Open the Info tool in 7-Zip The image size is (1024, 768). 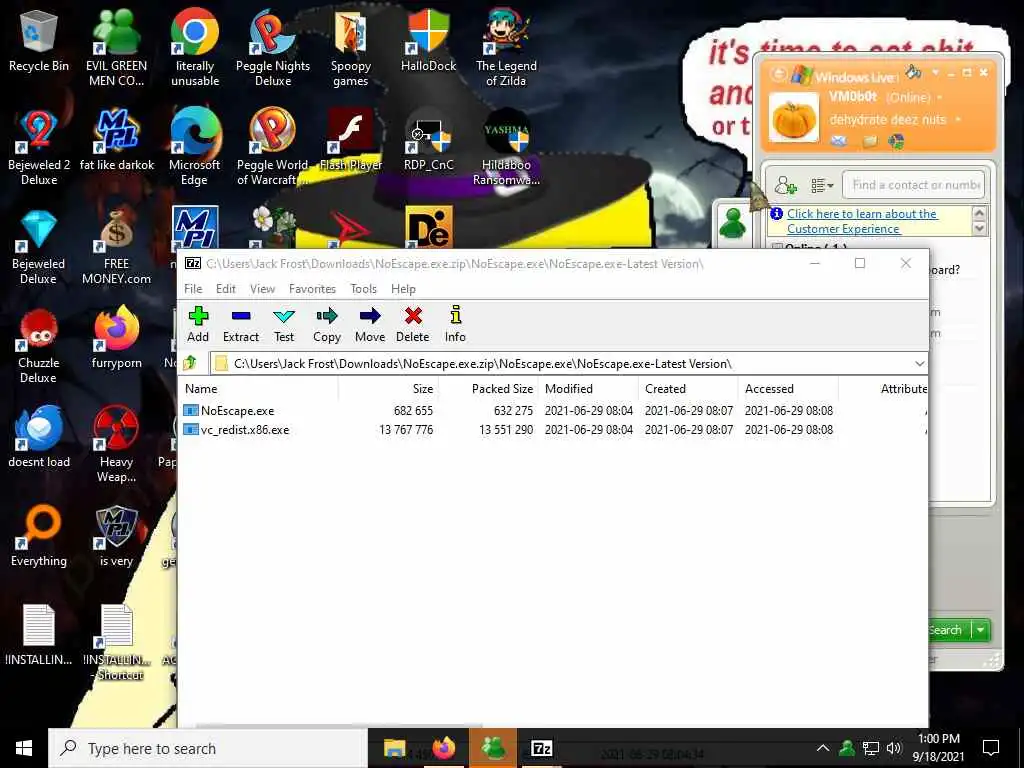(x=455, y=325)
